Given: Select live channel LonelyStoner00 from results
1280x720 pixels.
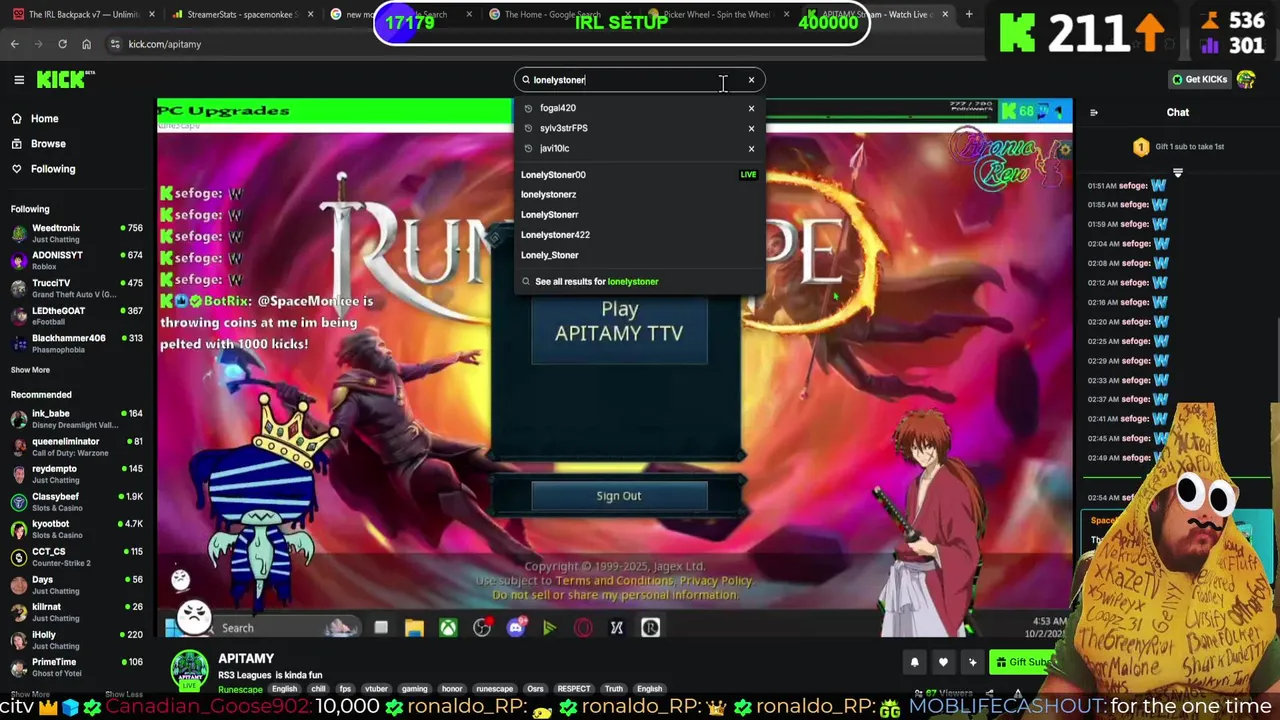Looking at the screenshot, I should (x=639, y=175).
